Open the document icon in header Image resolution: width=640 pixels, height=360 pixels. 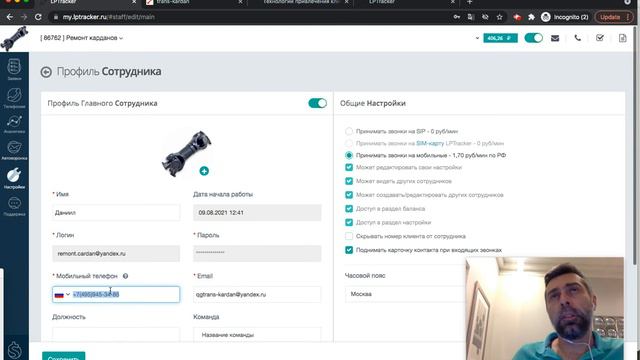[622, 38]
